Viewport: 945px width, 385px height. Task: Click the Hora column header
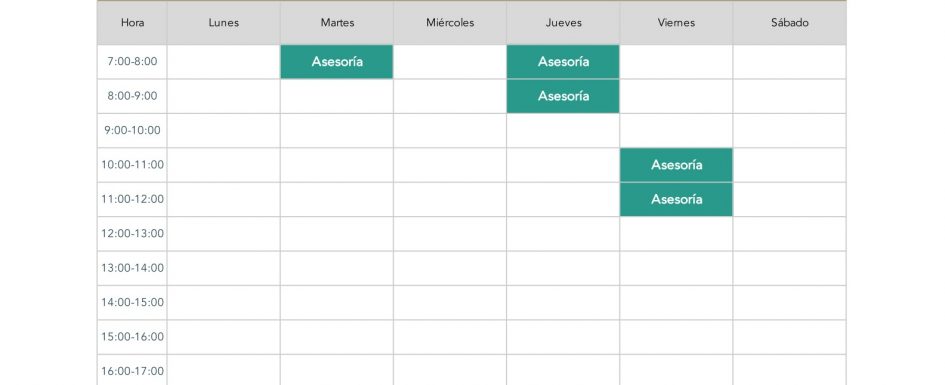click(x=132, y=23)
